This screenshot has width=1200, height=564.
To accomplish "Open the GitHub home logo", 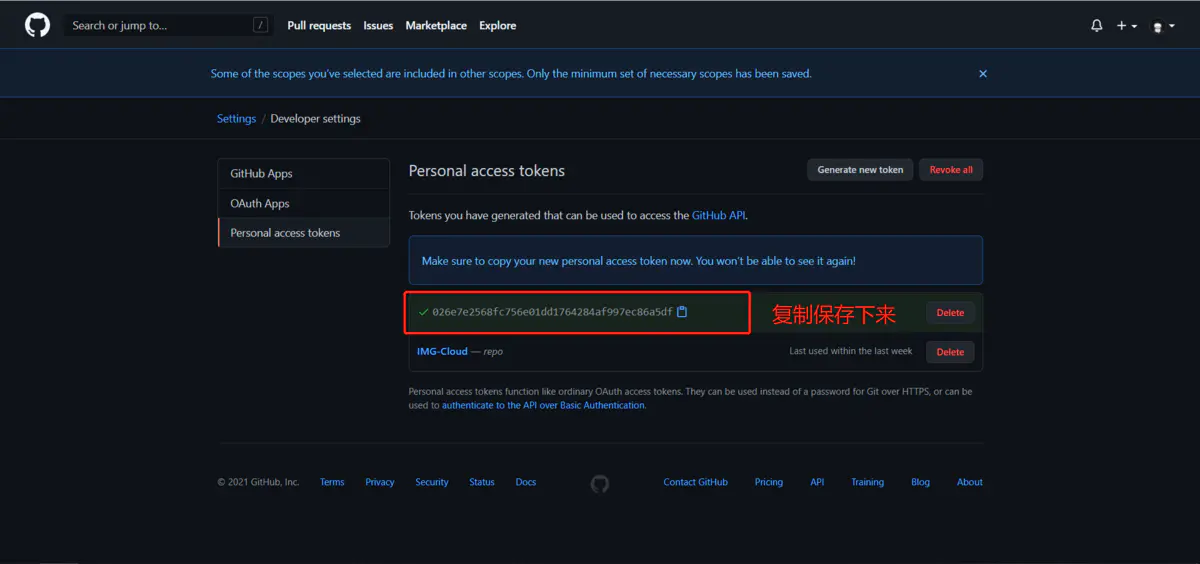I will tap(37, 26).
